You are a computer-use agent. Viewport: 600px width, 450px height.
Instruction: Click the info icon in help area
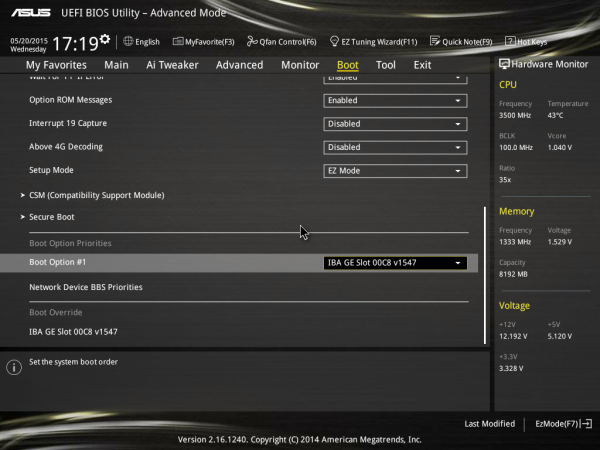(14, 367)
